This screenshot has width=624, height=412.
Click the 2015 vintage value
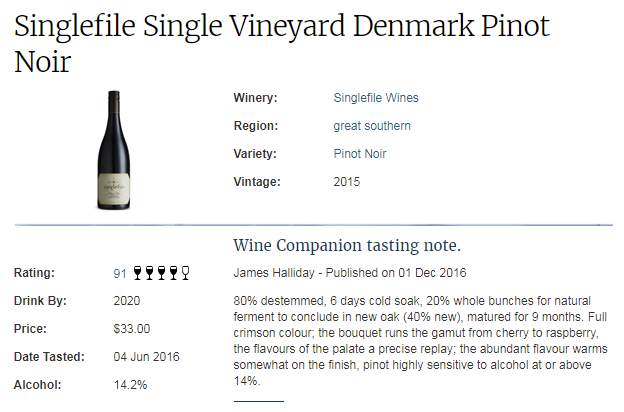(347, 182)
